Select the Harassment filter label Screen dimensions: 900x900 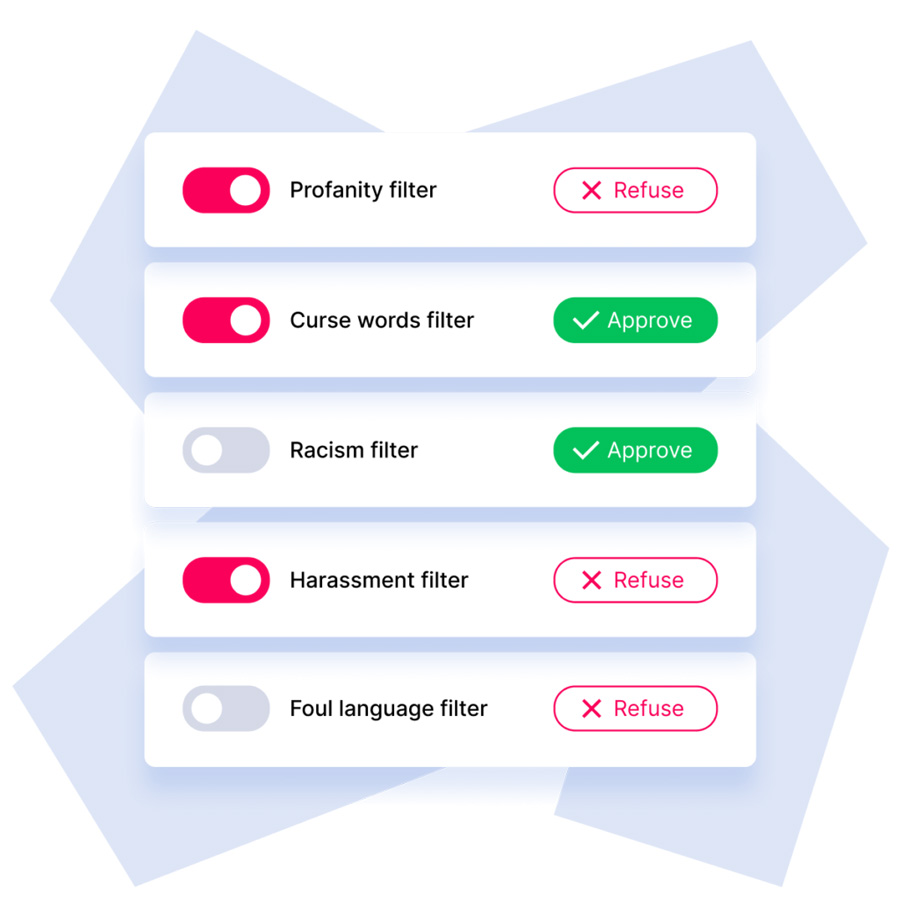(379, 580)
